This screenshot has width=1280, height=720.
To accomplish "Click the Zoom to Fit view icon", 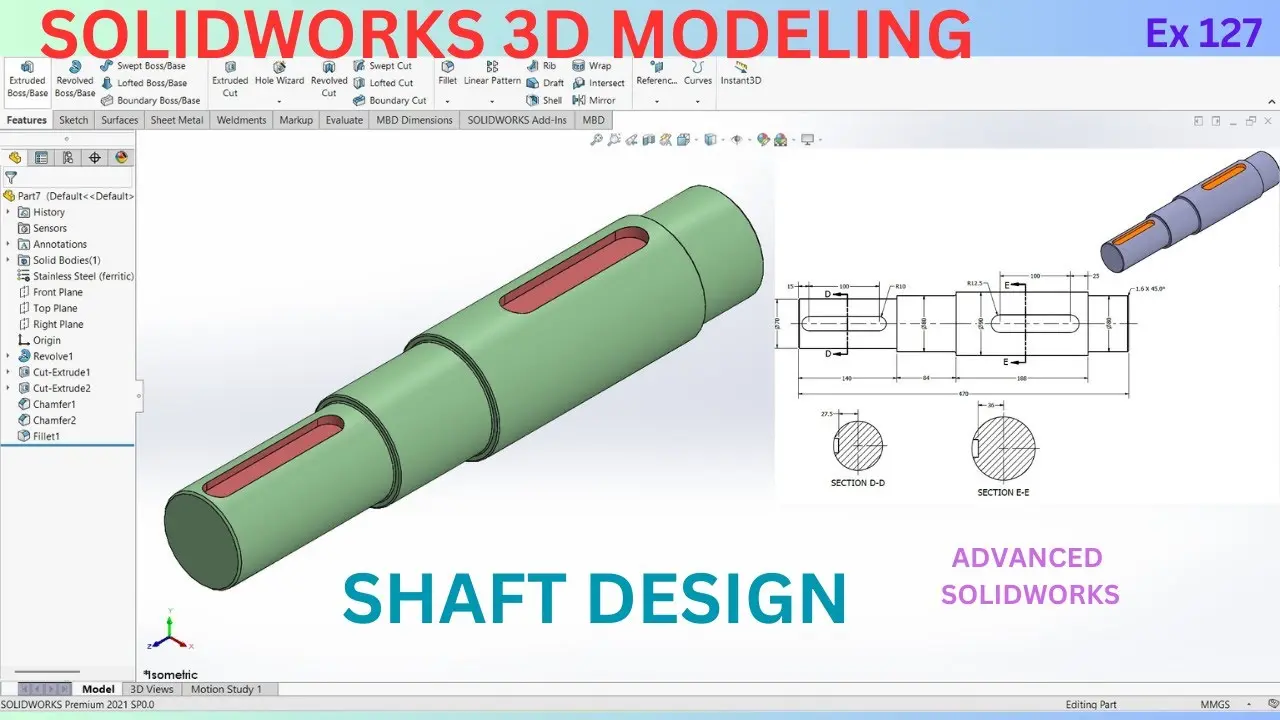I will coord(597,140).
